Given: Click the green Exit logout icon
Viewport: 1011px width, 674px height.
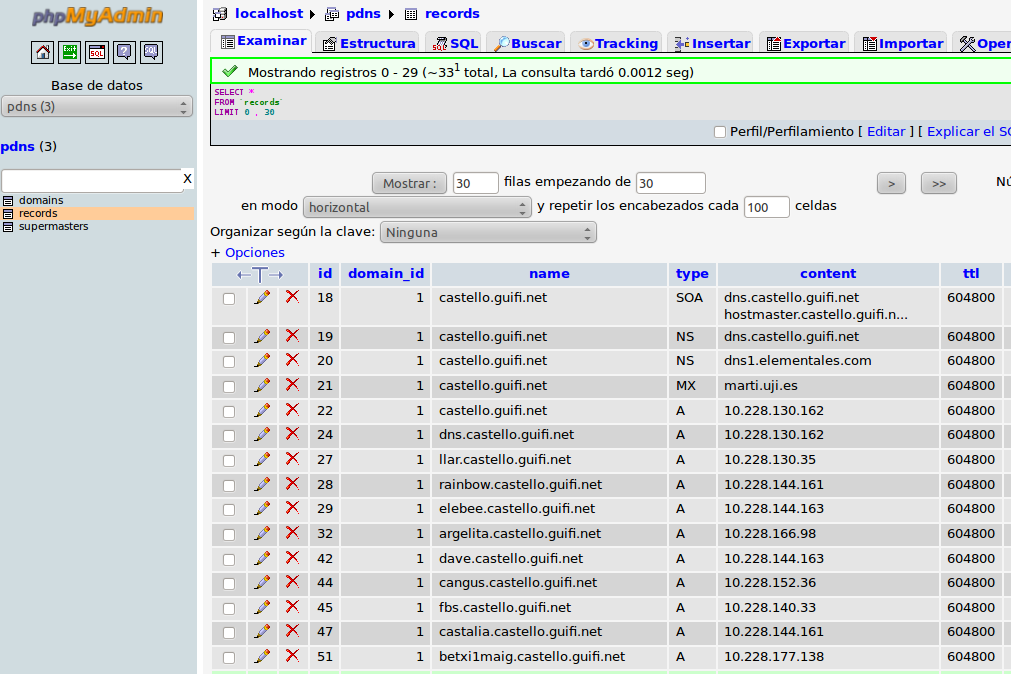Looking at the screenshot, I should click(70, 52).
